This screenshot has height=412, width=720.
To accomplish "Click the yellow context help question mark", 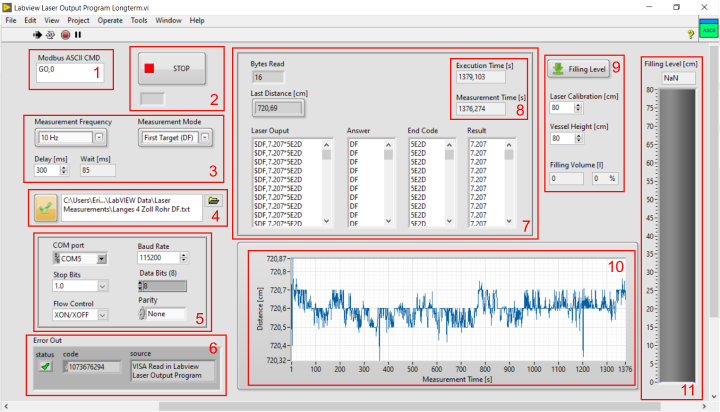I will pyautogui.click(x=691, y=34).
